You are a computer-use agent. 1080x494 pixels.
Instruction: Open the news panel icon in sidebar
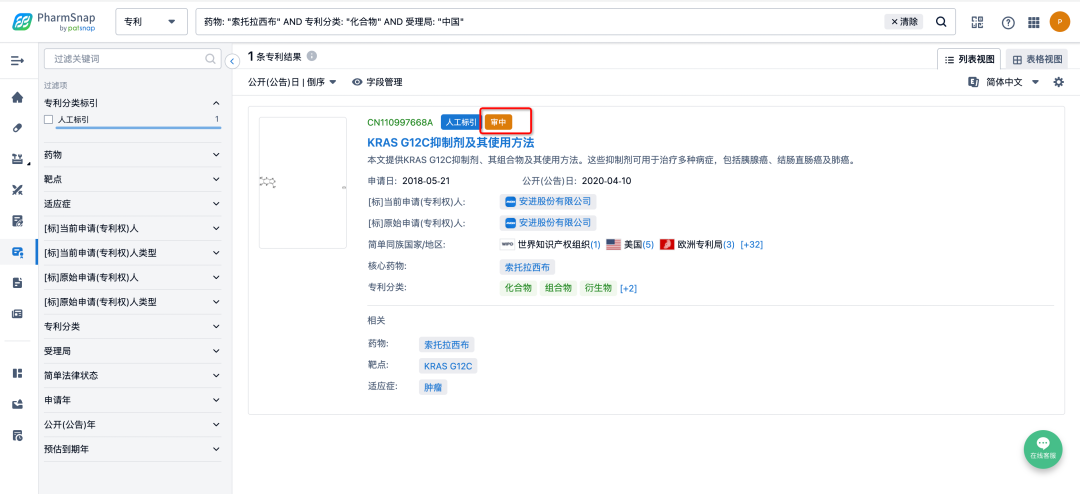[18, 314]
